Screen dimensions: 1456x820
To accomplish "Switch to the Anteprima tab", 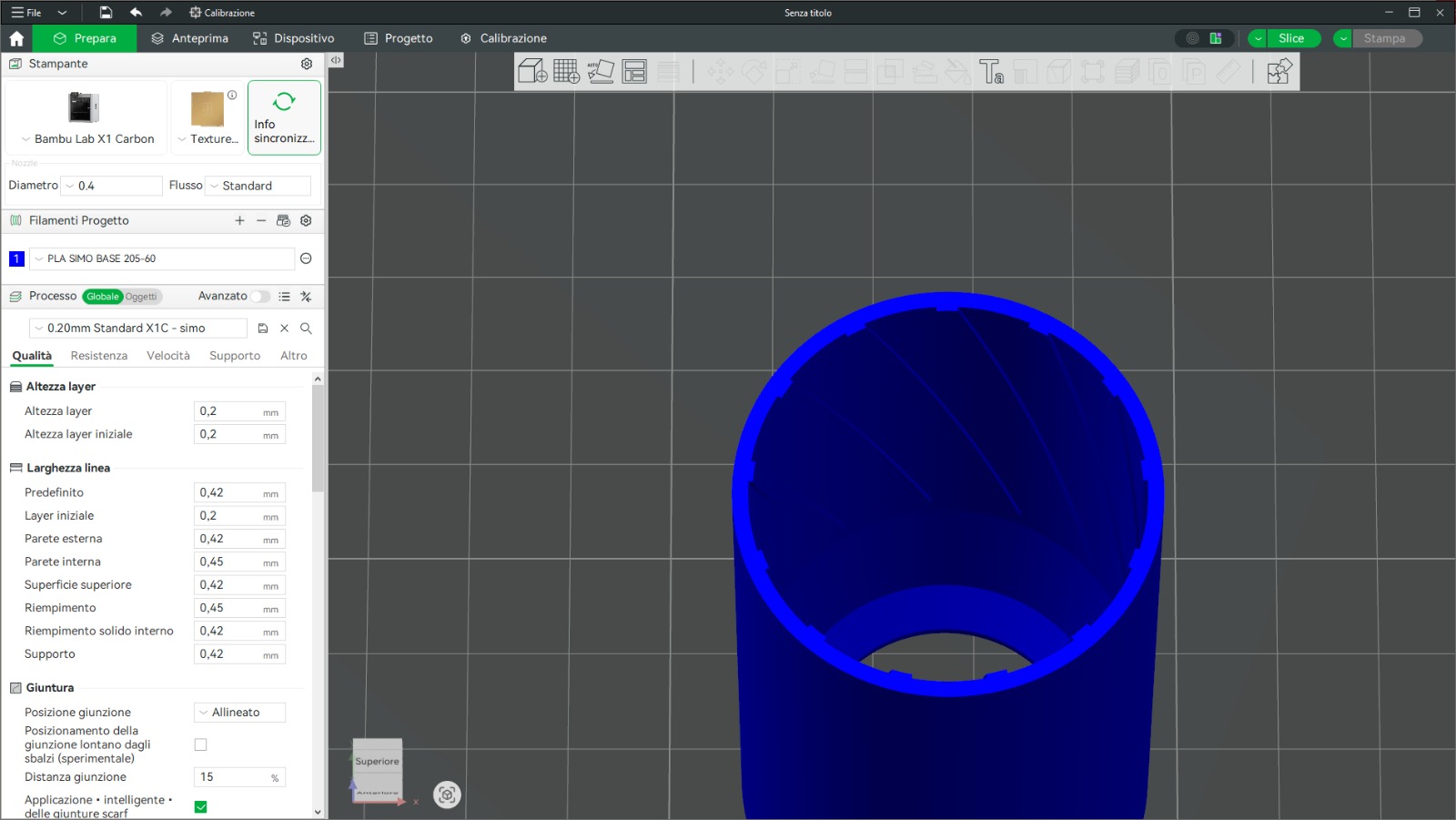I will [190, 38].
